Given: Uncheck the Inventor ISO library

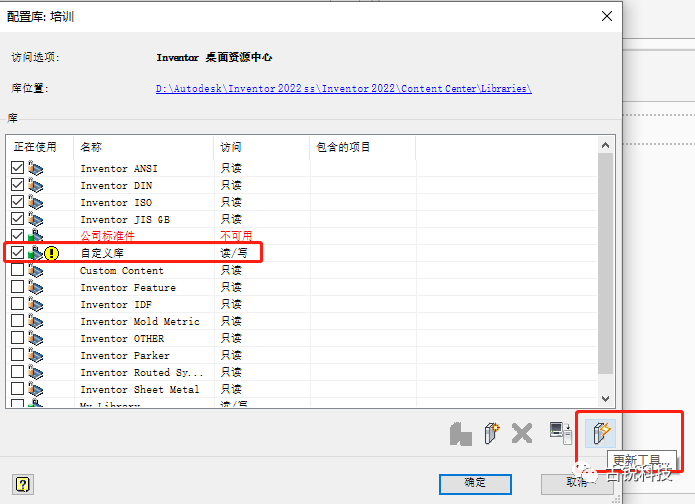Looking at the screenshot, I should [17, 202].
